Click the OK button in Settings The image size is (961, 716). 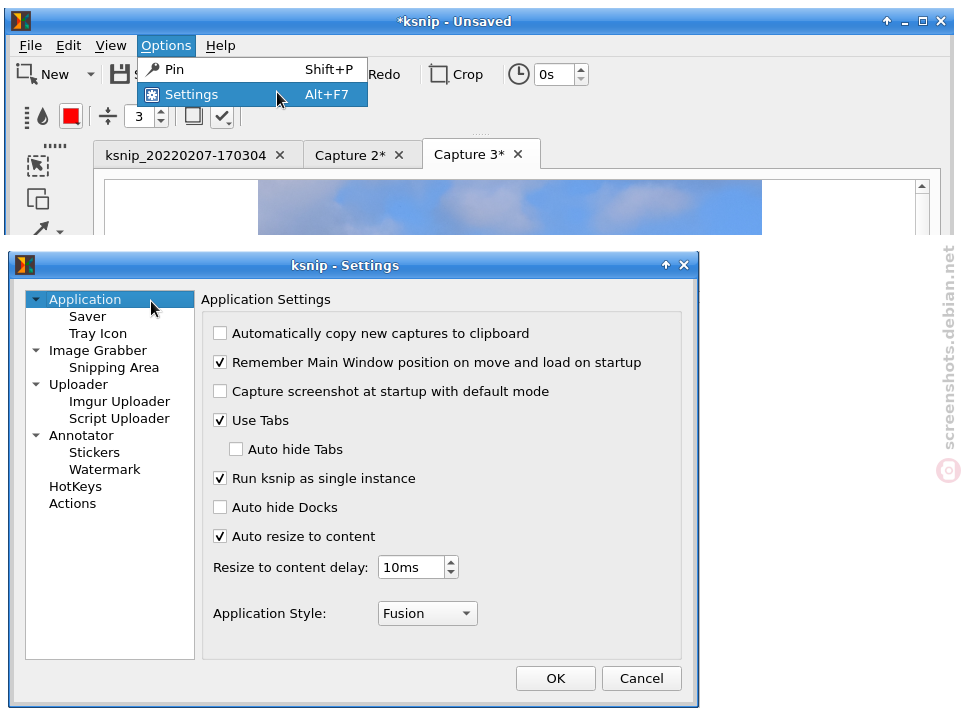[x=556, y=679]
